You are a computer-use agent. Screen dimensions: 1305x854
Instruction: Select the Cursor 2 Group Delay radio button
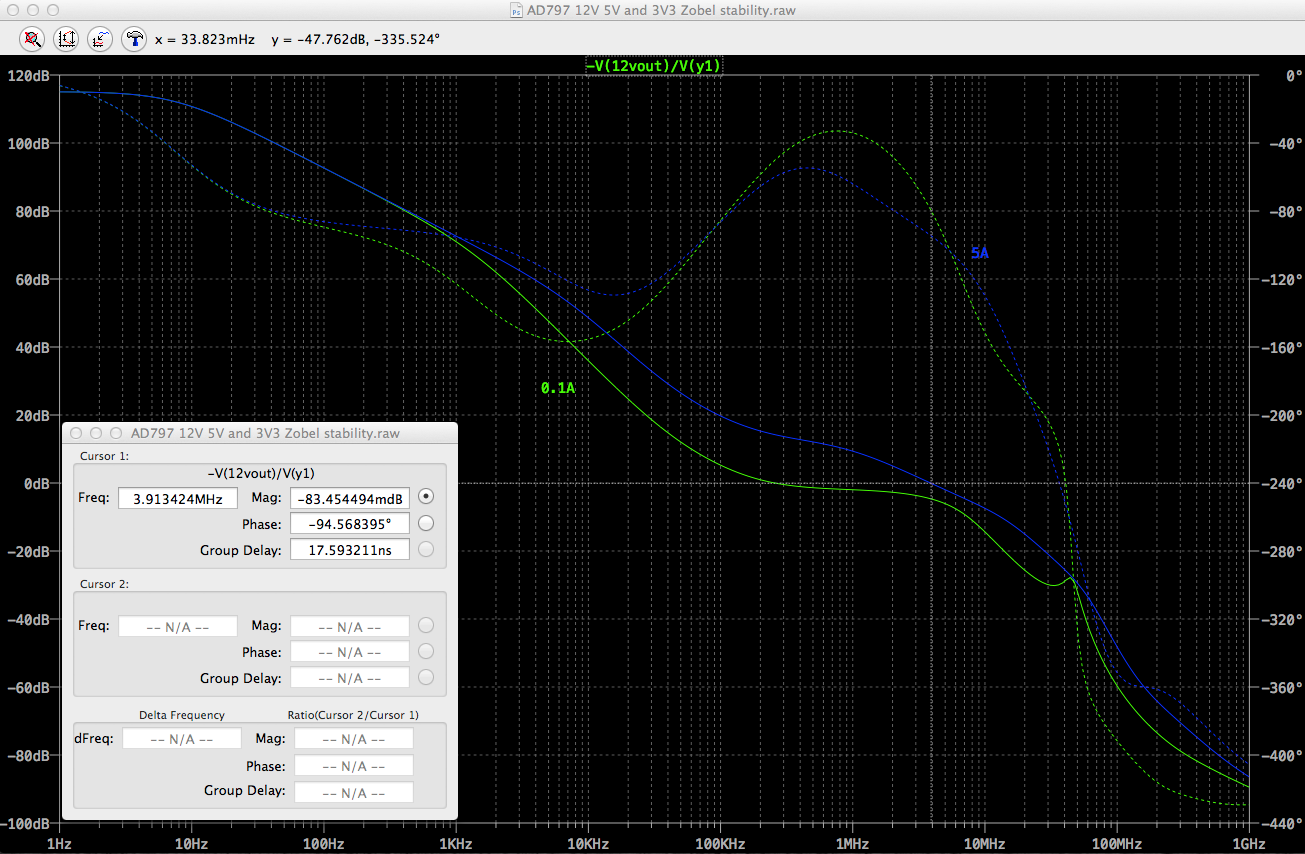(x=427, y=677)
